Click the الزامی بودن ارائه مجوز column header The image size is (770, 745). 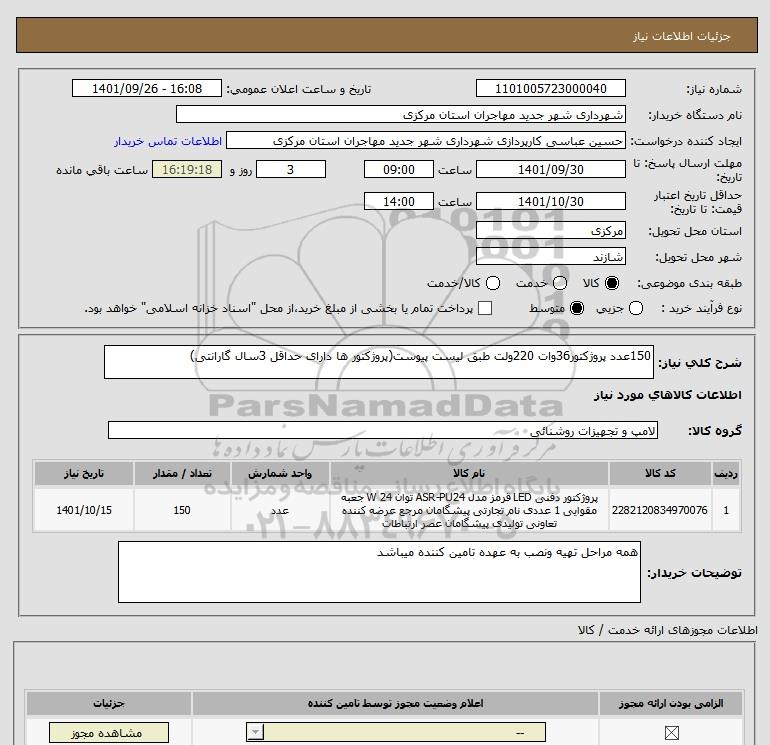click(x=671, y=703)
